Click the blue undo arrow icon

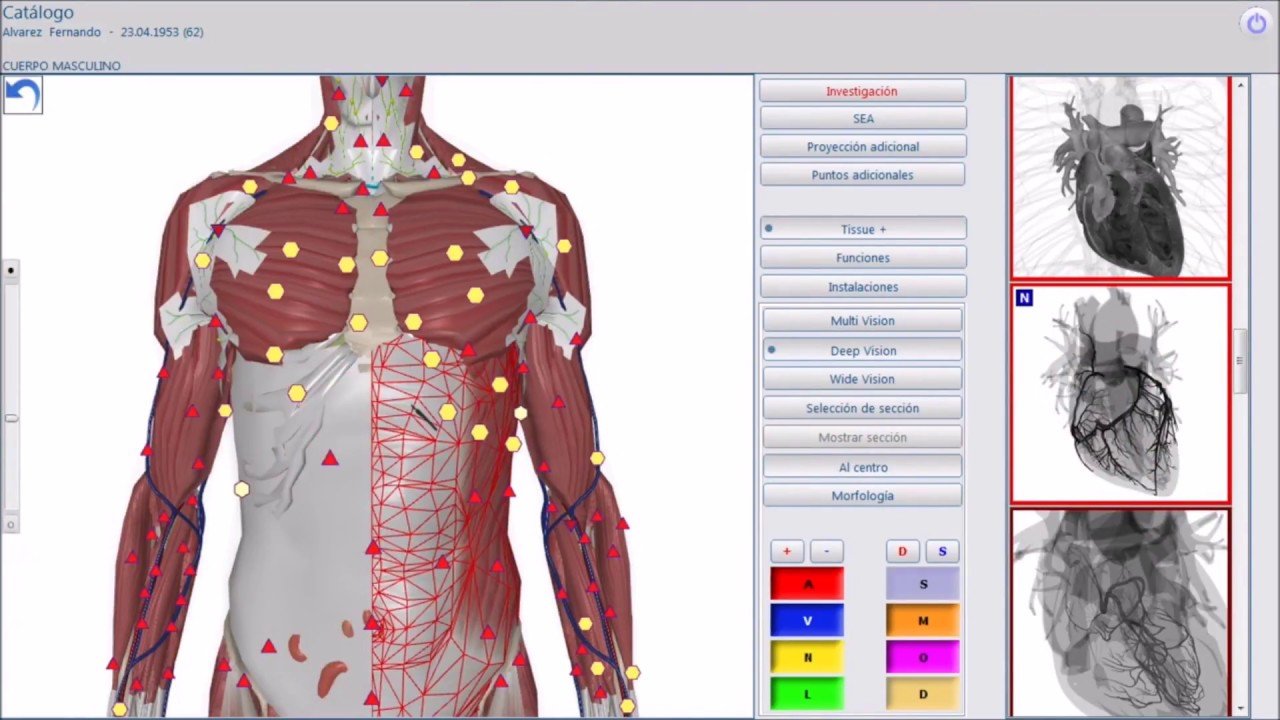coord(22,96)
